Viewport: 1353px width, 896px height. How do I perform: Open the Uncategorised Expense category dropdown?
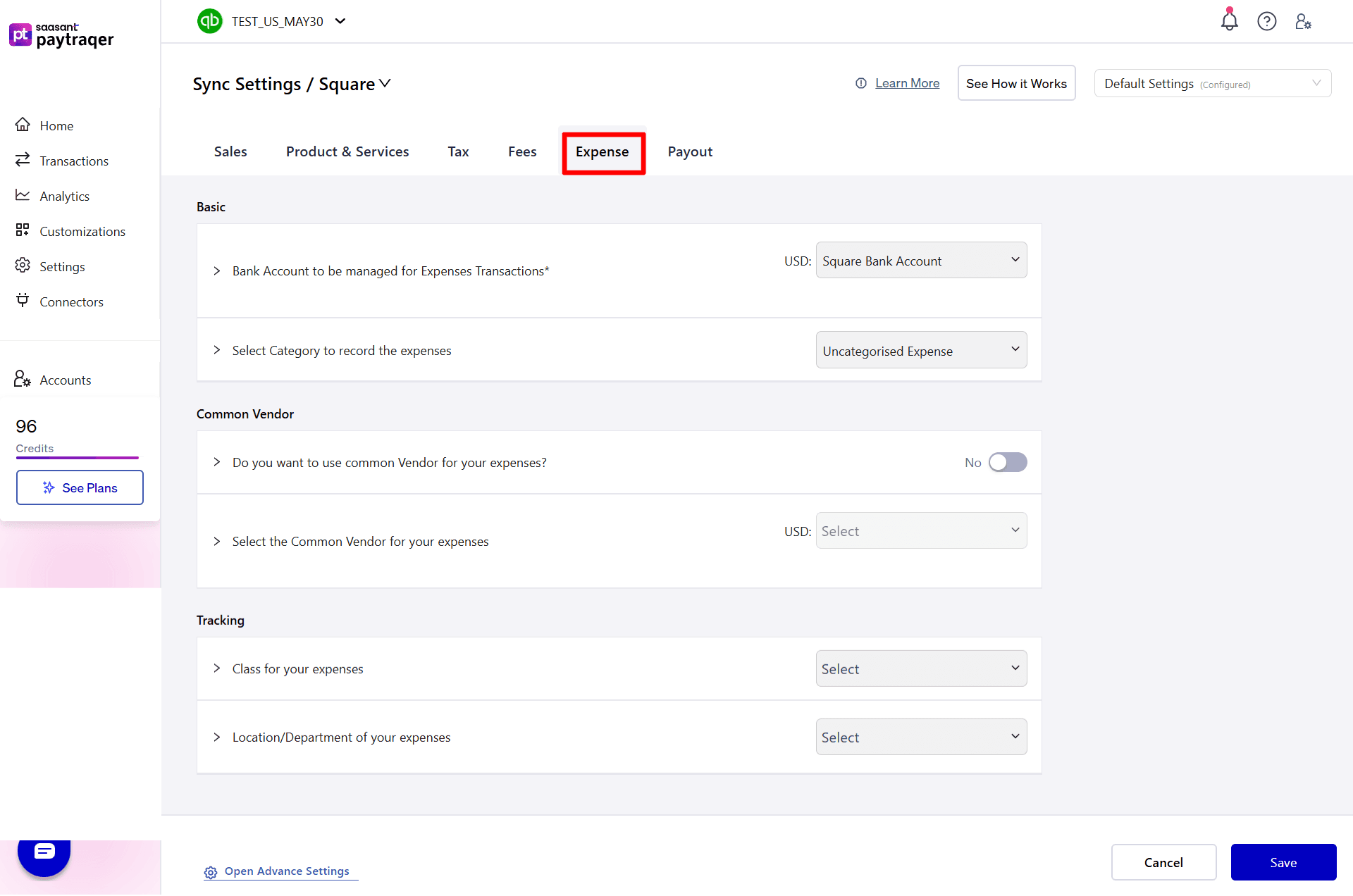pos(920,350)
